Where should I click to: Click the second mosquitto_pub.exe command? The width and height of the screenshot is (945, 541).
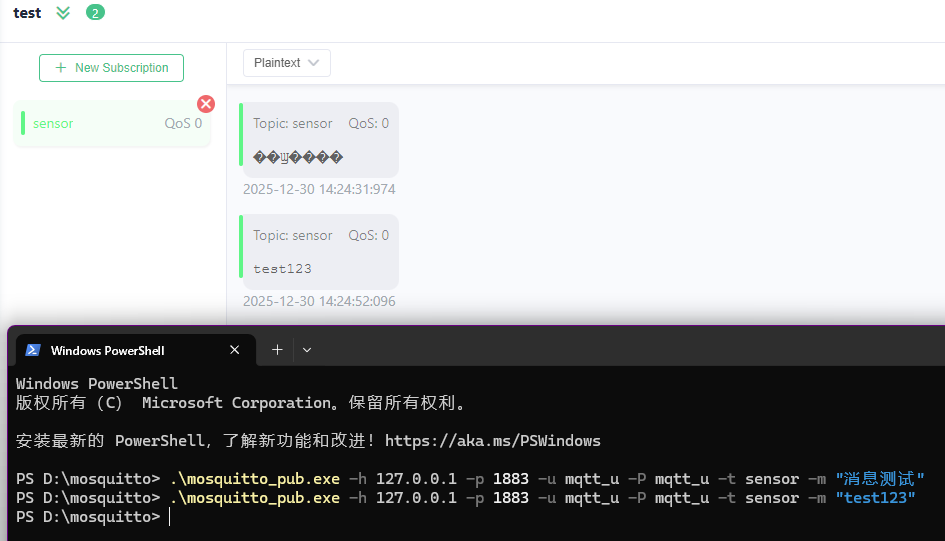[x=254, y=498]
